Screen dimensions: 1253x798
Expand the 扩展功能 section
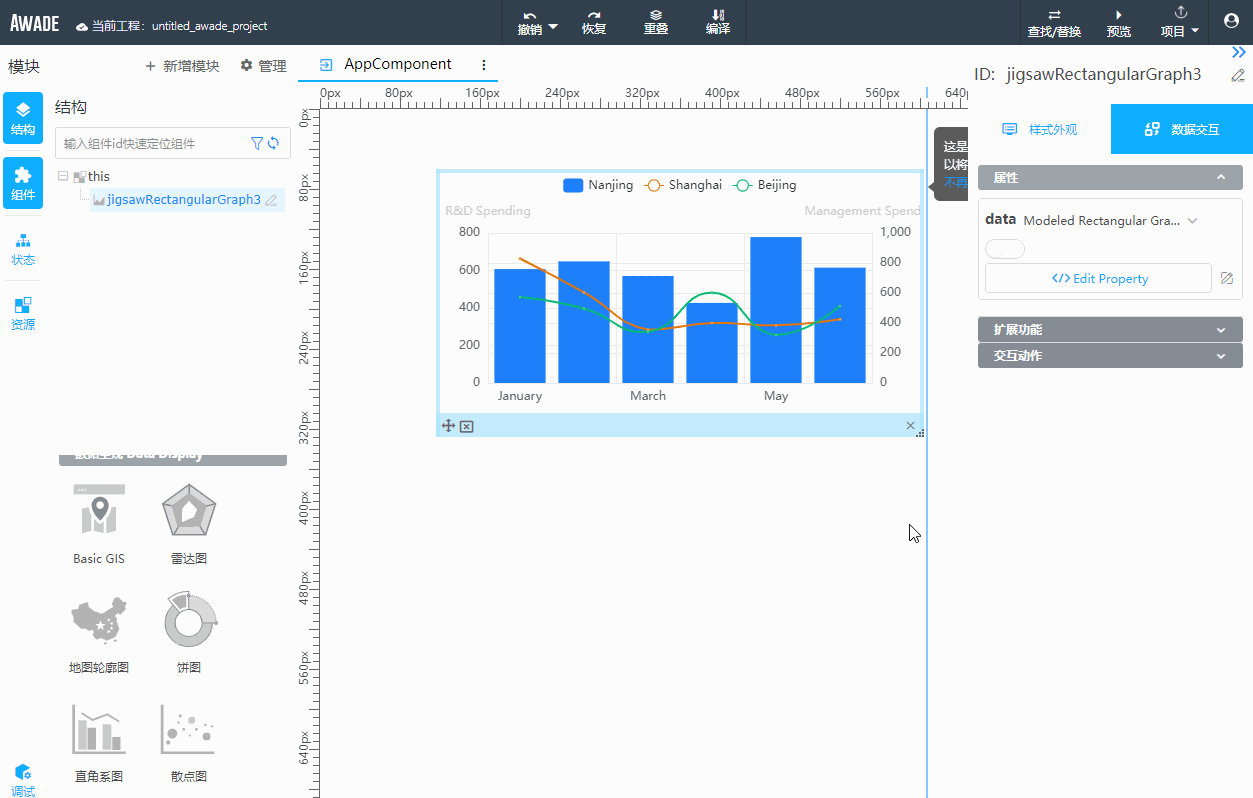pyautogui.click(x=1110, y=330)
